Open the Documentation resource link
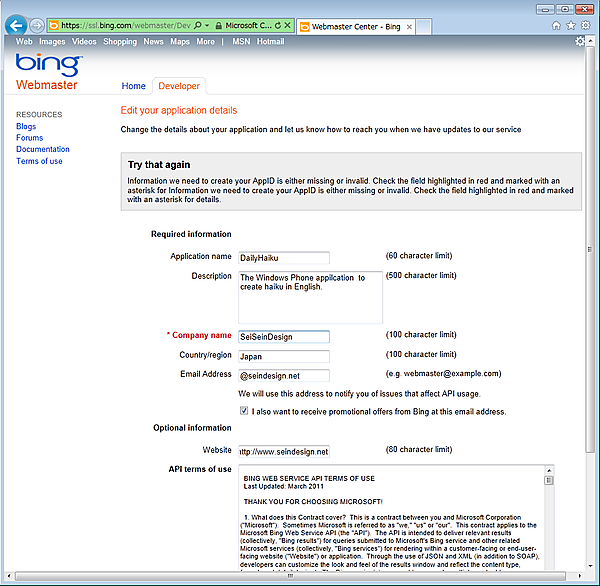The height and width of the screenshot is (586, 600). click(x=43, y=149)
